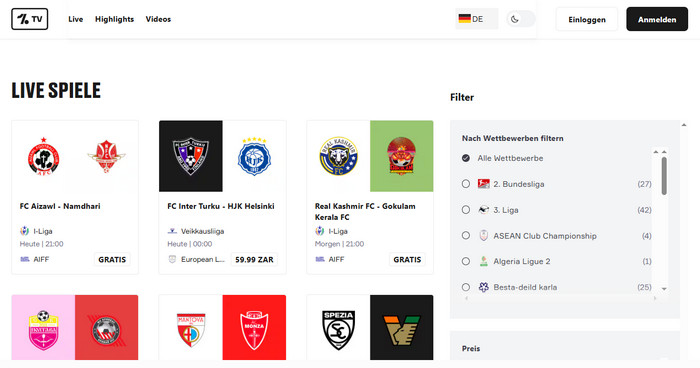Open the Live menu item
This screenshot has width=700, height=368.
click(x=75, y=19)
